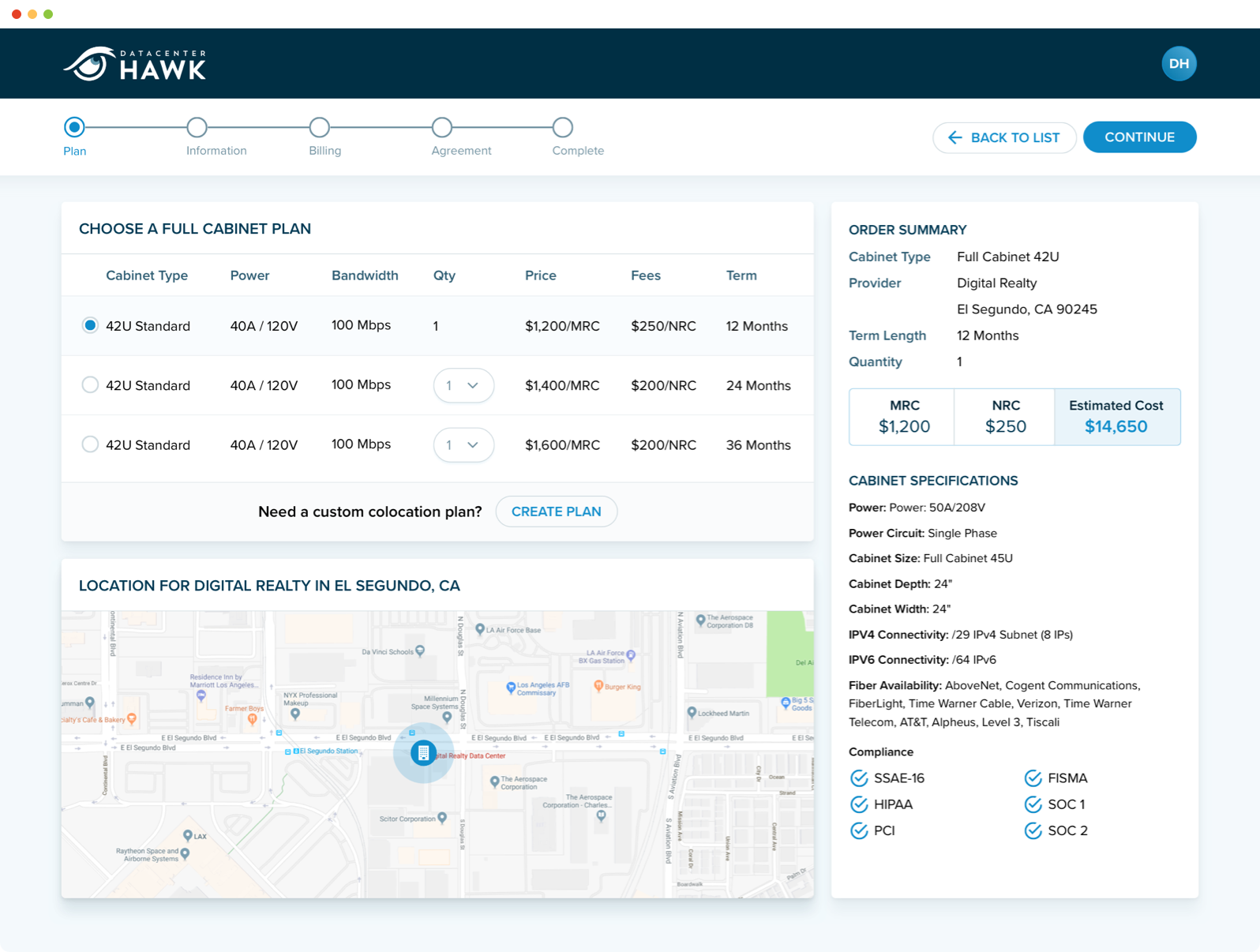This screenshot has height=952, width=1260.
Task: Open the Billing step
Action: [319, 127]
